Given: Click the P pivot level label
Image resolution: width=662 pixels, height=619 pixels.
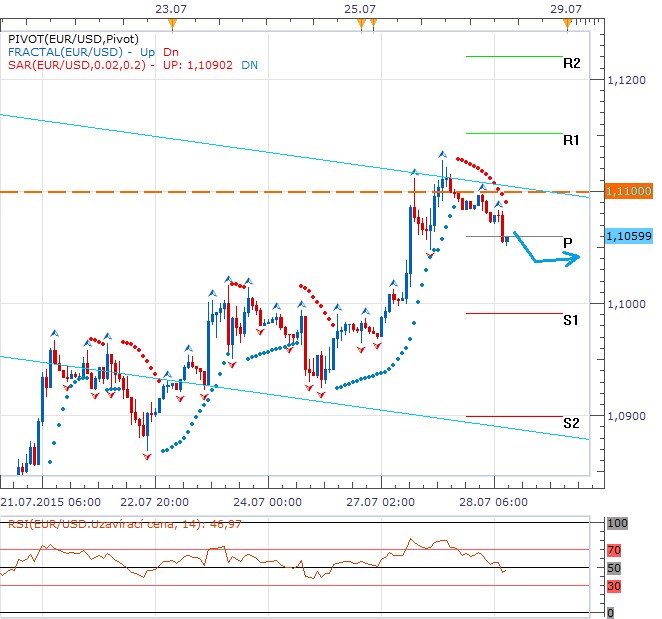Looking at the screenshot, I should 568,243.
